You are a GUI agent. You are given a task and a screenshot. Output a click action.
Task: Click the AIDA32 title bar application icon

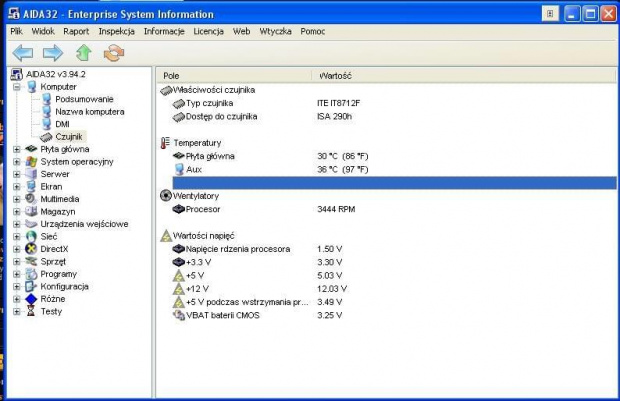[x=14, y=13]
